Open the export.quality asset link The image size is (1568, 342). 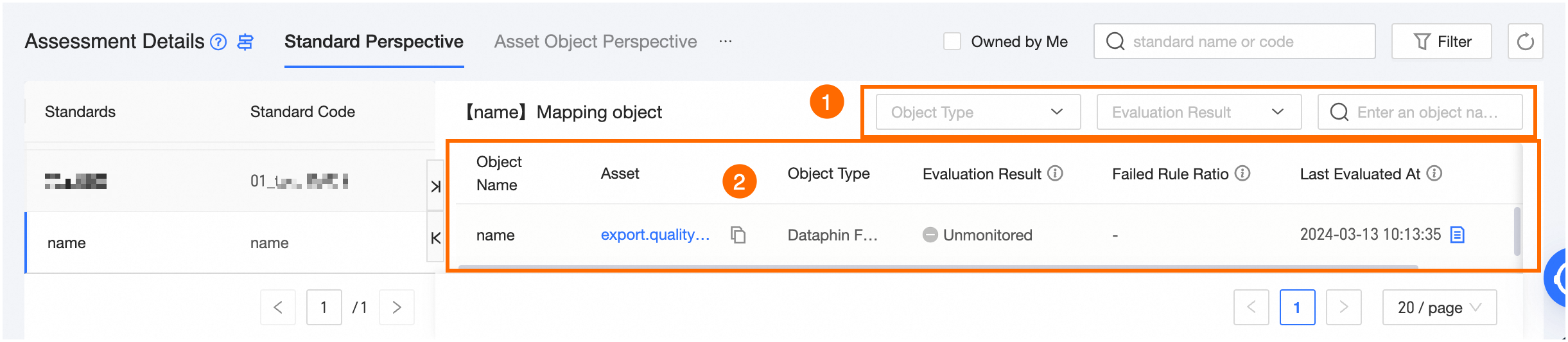pyautogui.click(x=655, y=235)
